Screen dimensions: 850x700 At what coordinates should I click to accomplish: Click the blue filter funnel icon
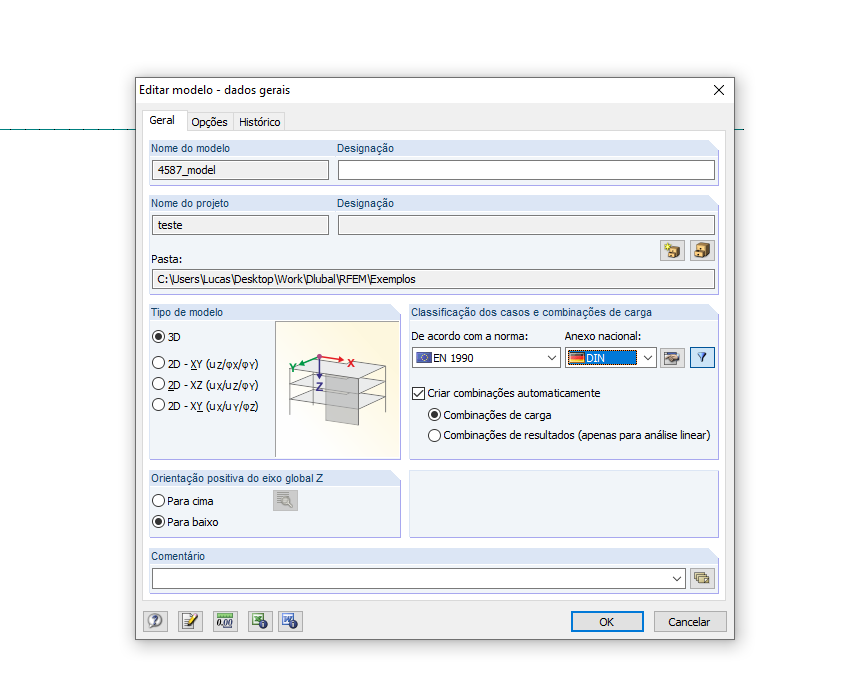point(702,358)
